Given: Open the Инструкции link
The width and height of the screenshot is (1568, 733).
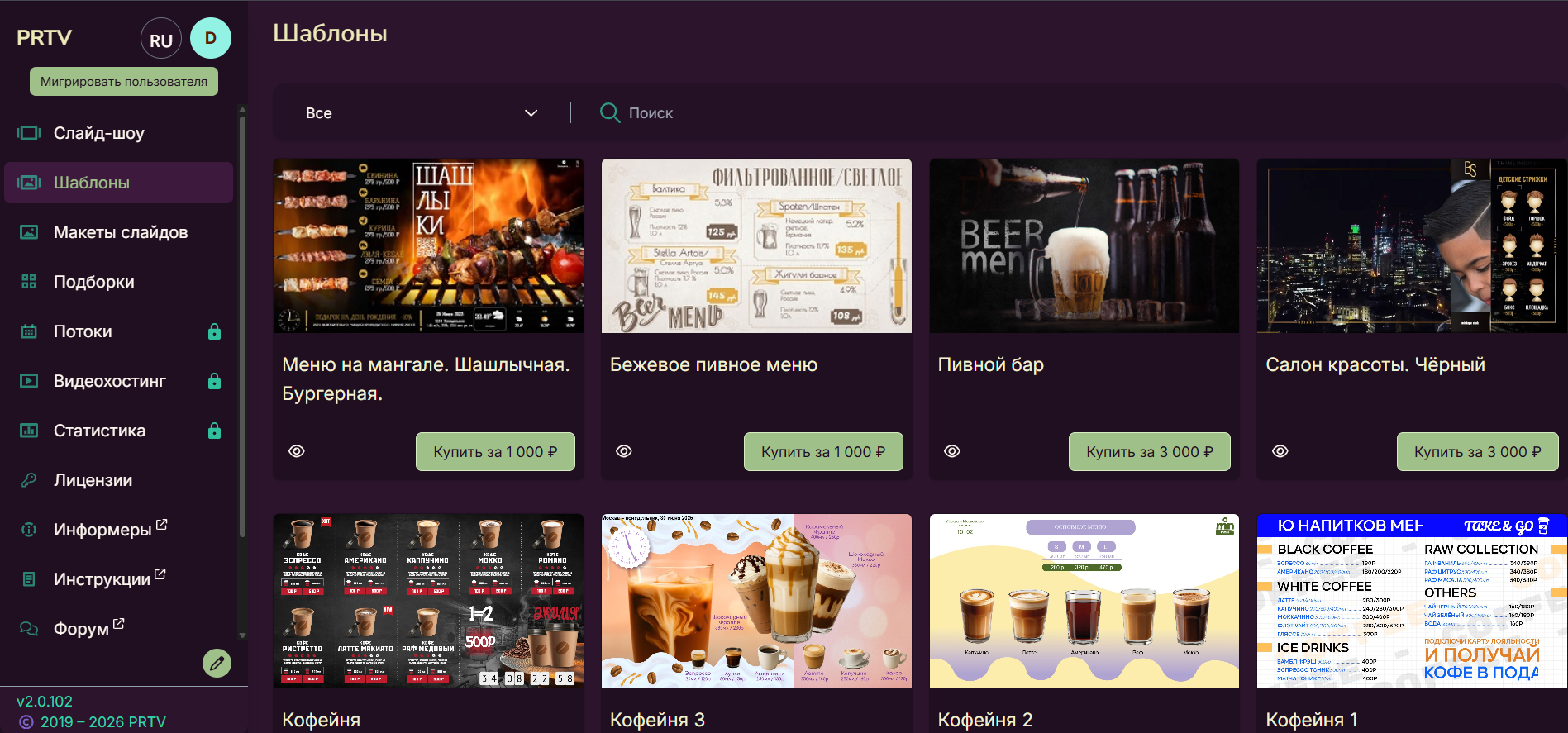Looking at the screenshot, I should 118,579.
